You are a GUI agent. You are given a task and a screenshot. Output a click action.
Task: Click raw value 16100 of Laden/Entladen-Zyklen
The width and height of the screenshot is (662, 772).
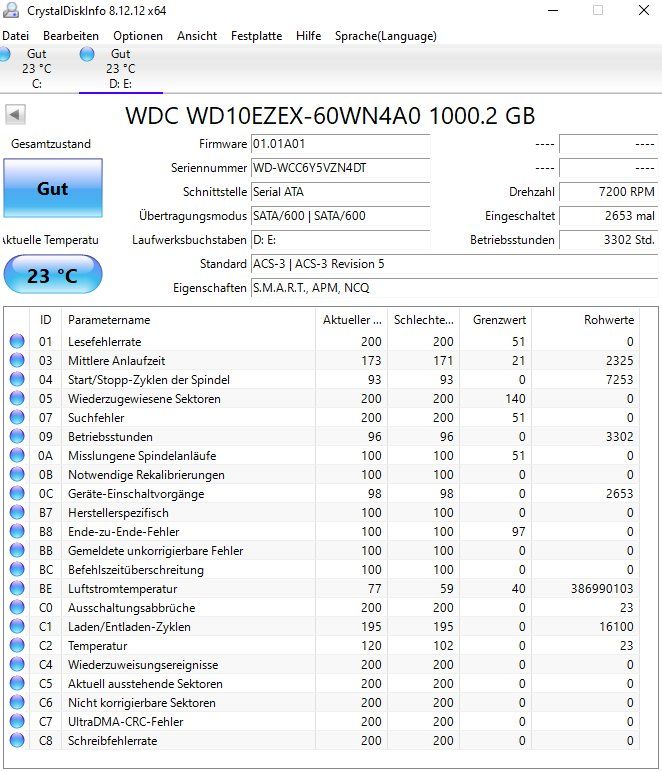(616, 626)
